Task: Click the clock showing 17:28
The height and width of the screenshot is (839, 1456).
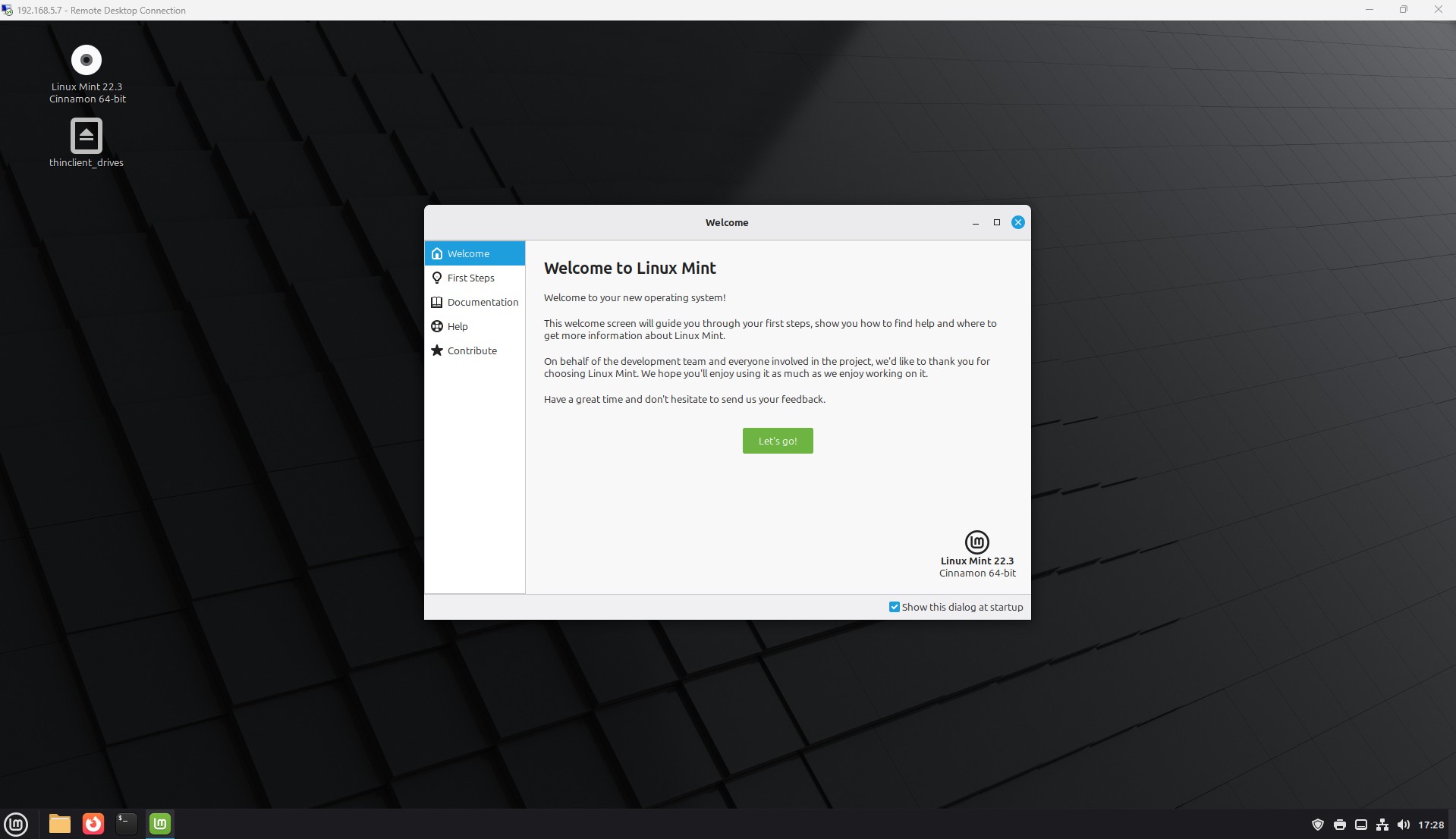Action: [1431, 825]
